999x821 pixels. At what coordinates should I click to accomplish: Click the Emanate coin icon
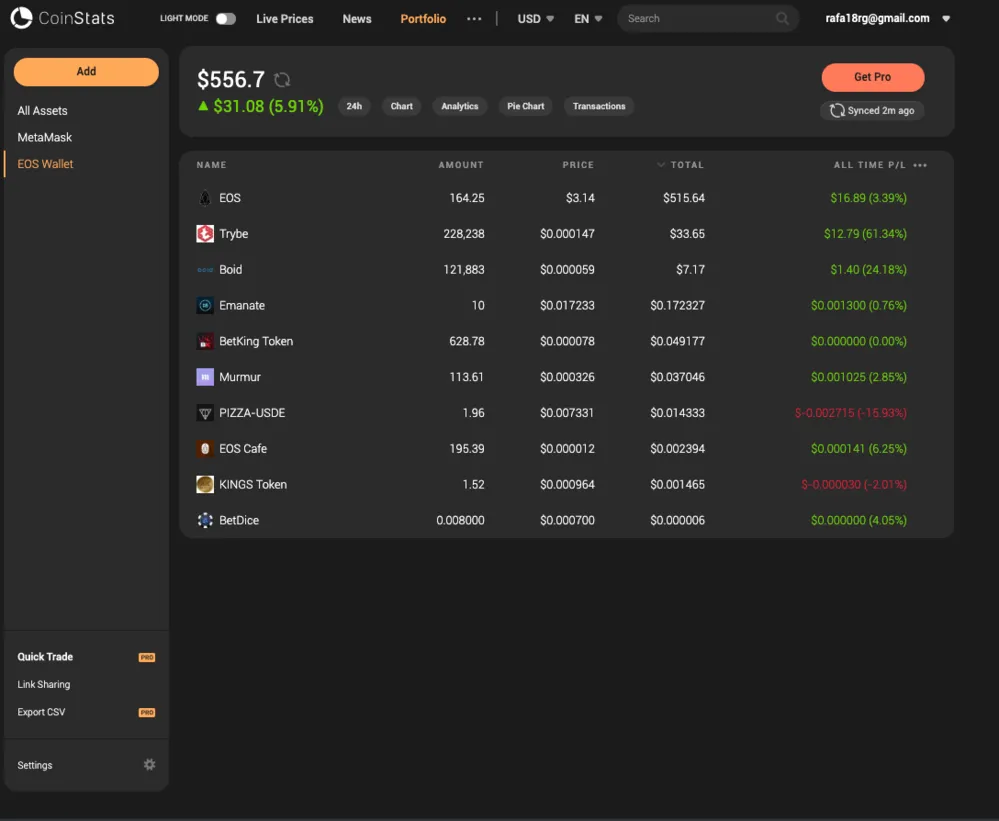[205, 305]
